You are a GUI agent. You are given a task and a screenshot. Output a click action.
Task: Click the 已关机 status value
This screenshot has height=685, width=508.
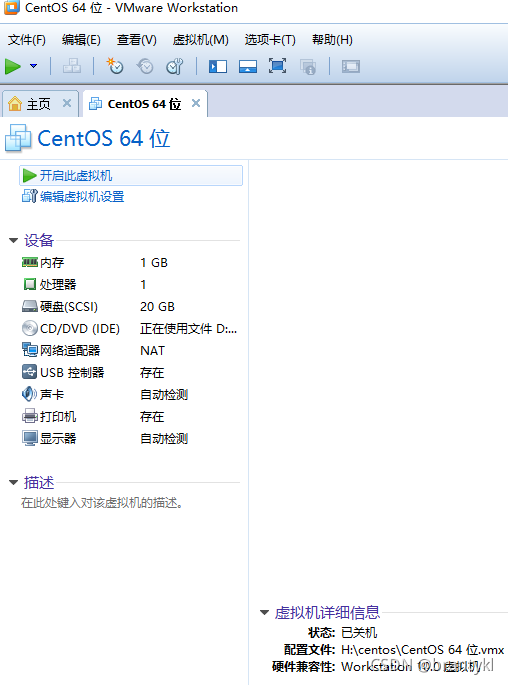tap(359, 633)
